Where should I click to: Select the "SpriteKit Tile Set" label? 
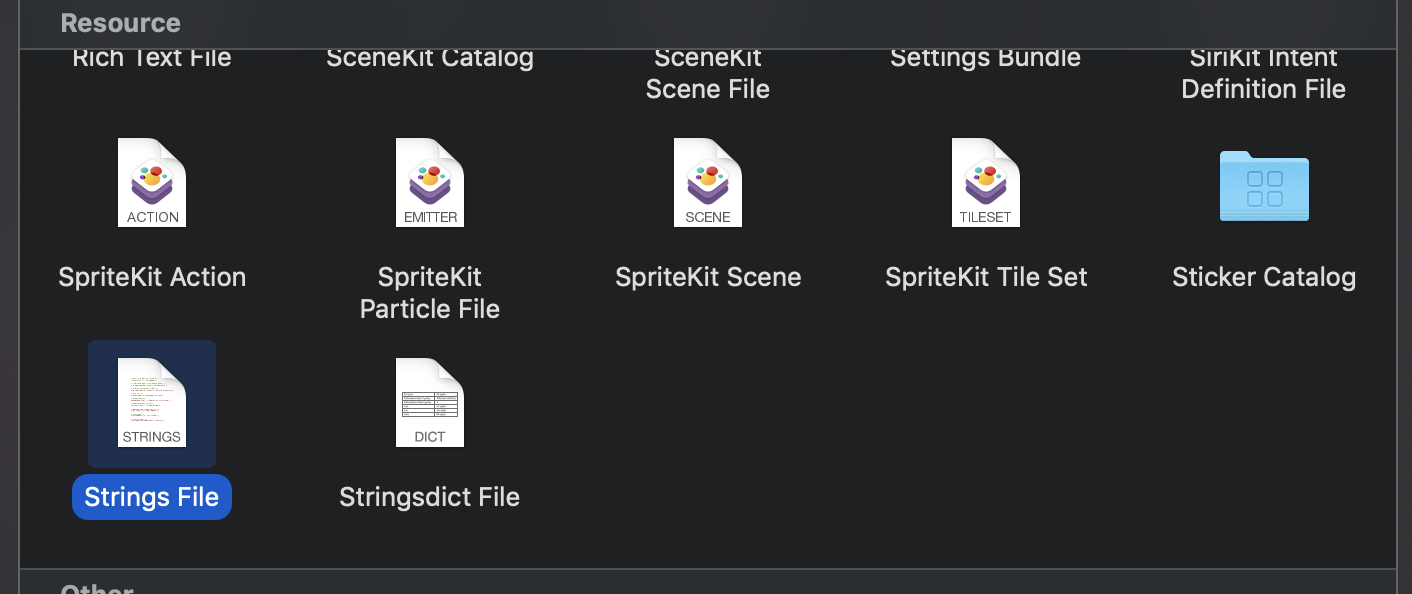pyautogui.click(x=986, y=277)
